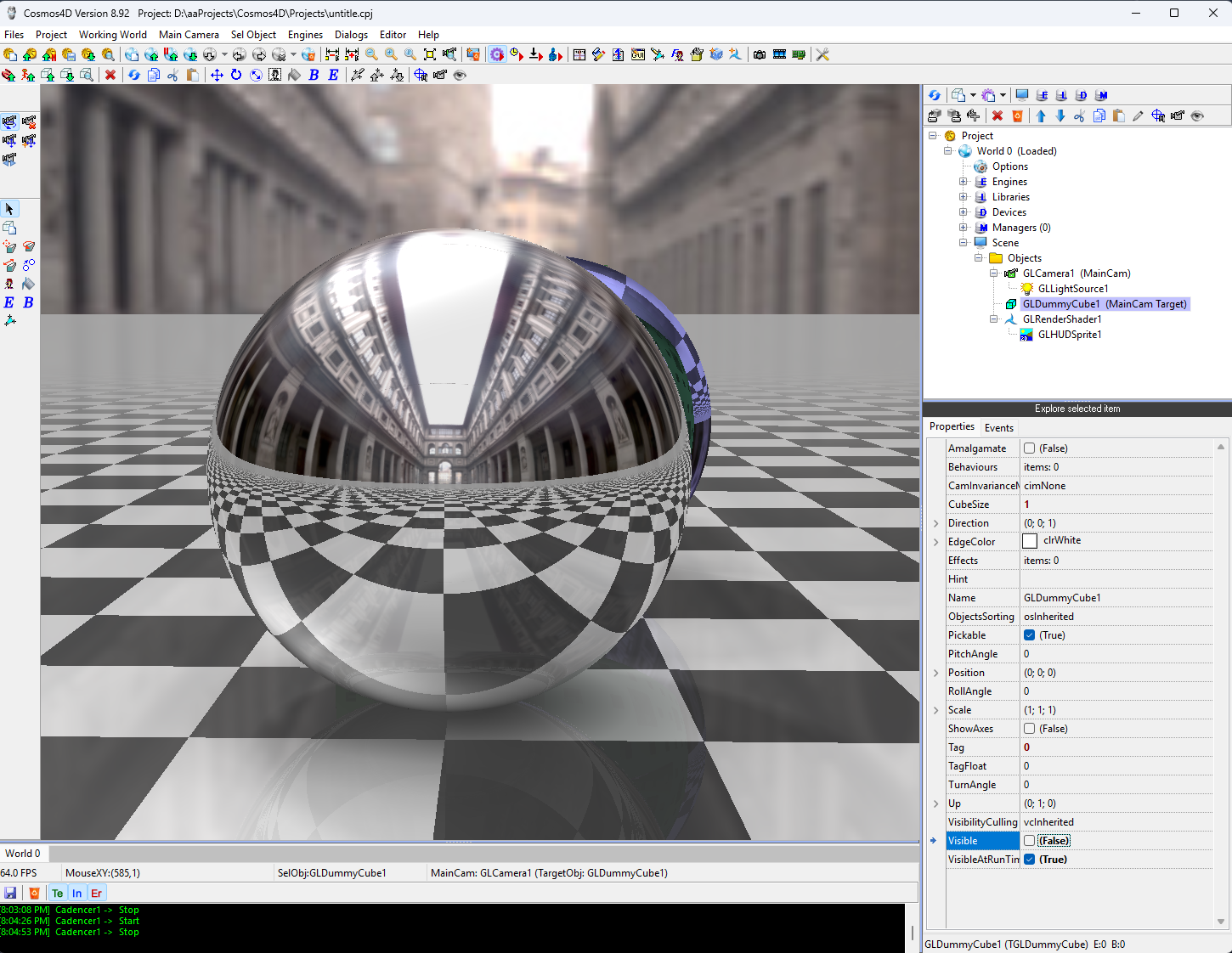Click the EdgeColor white color swatch
1232x953 pixels.
1030,541
